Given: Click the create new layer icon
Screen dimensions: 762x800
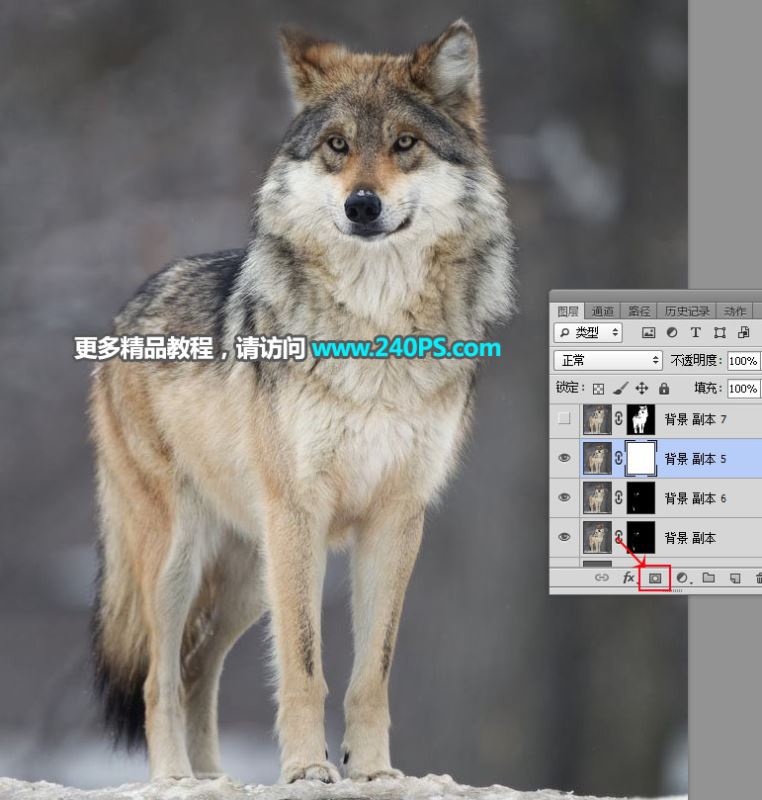Looking at the screenshot, I should (734, 578).
